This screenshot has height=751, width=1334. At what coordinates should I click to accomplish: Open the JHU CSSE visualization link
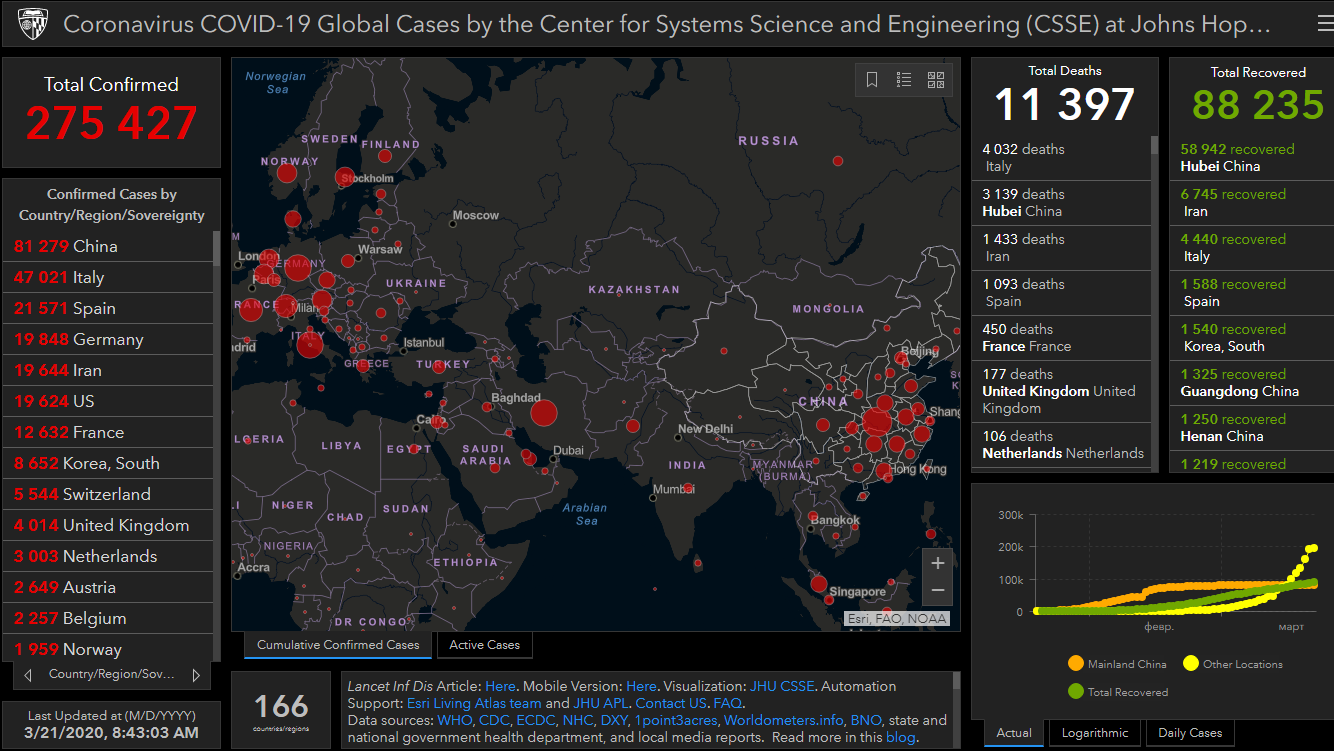[783, 686]
